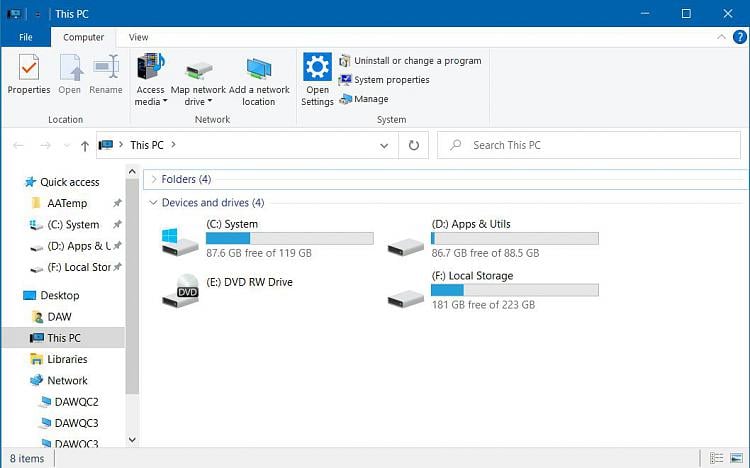Select the (E:) DVD RW Drive
The image size is (750, 468).
181,288
